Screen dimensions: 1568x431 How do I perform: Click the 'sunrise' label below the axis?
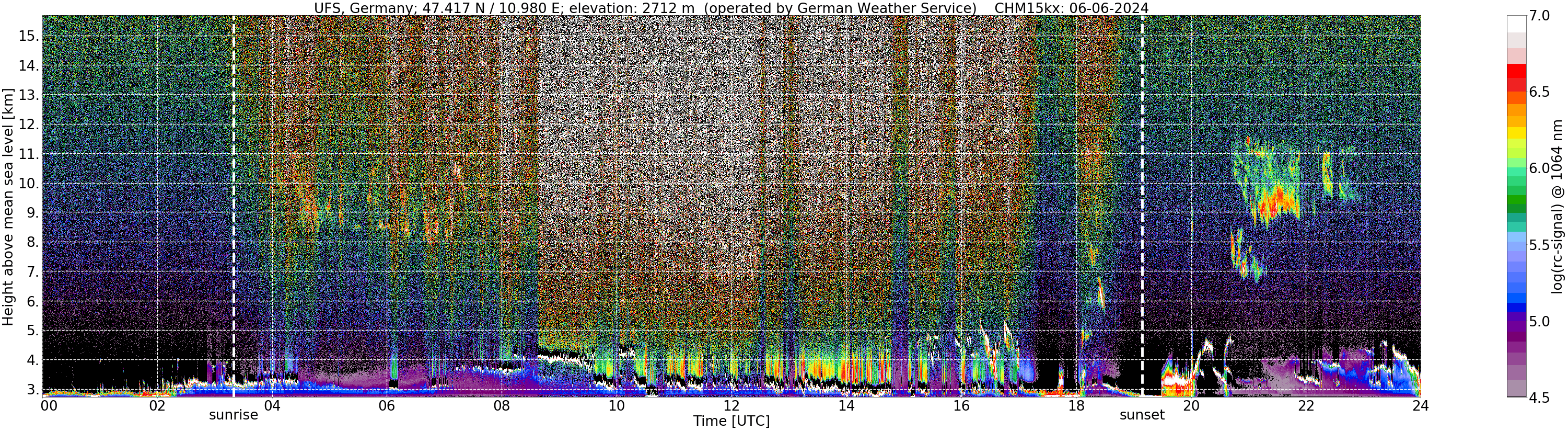pos(234,415)
